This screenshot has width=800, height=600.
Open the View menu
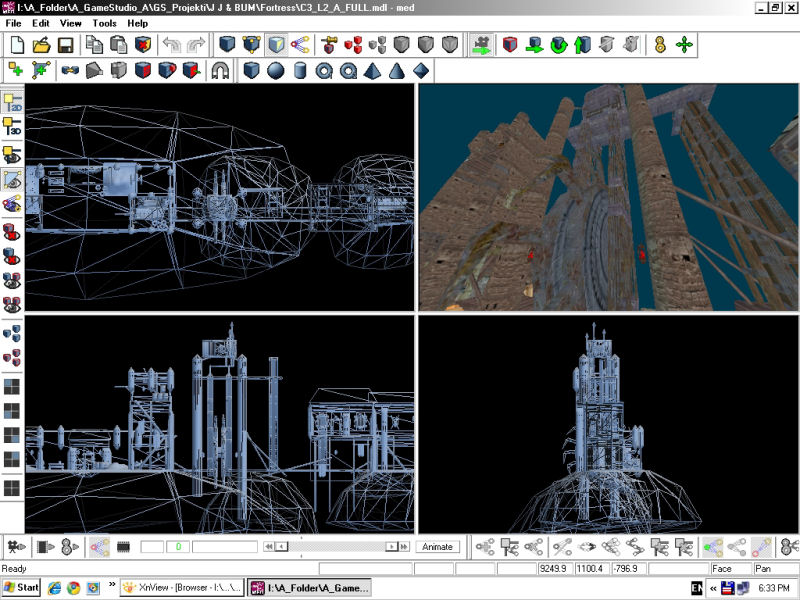point(70,23)
